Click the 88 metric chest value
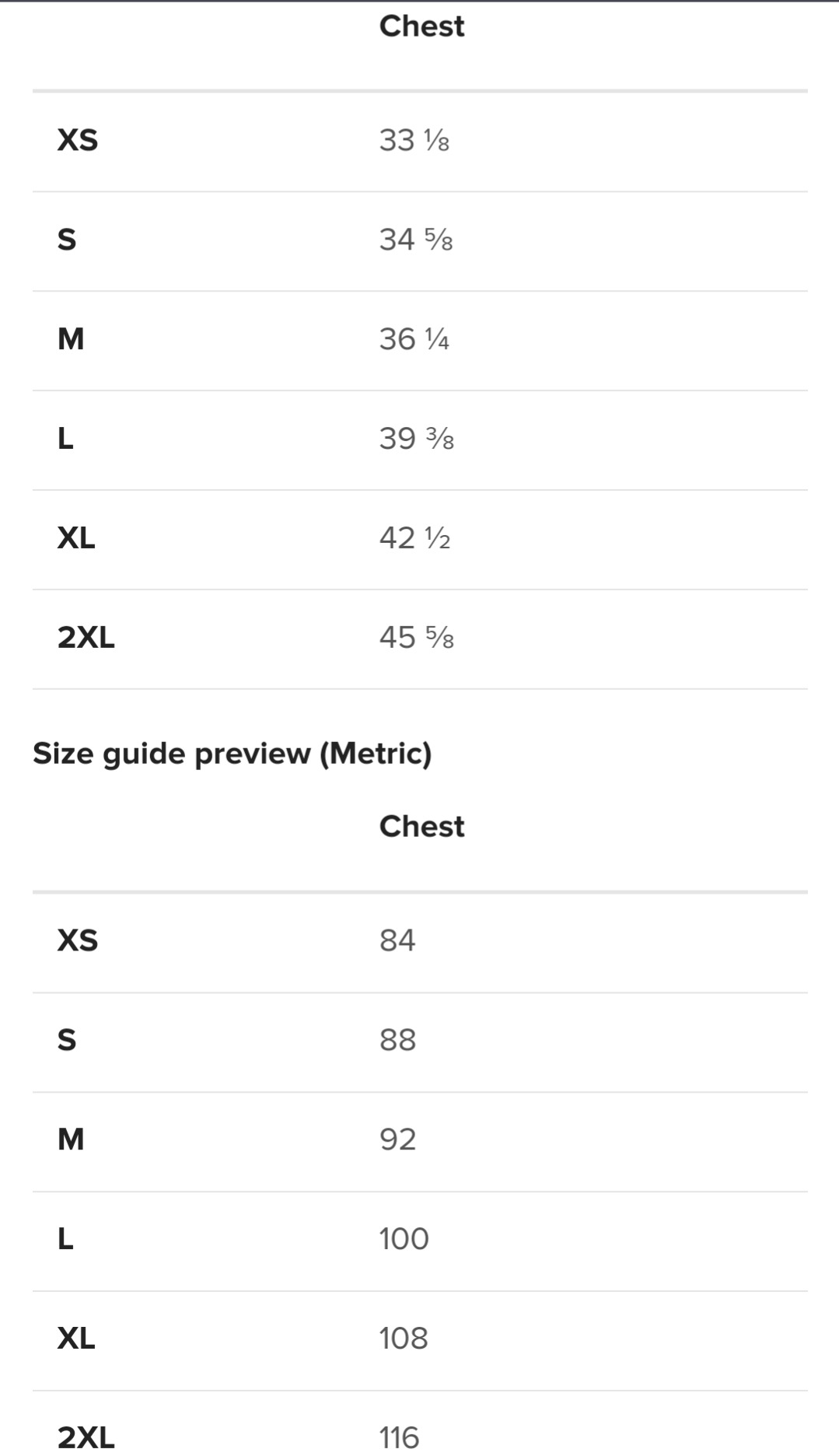The height and width of the screenshot is (1456, 839). 397,1040
